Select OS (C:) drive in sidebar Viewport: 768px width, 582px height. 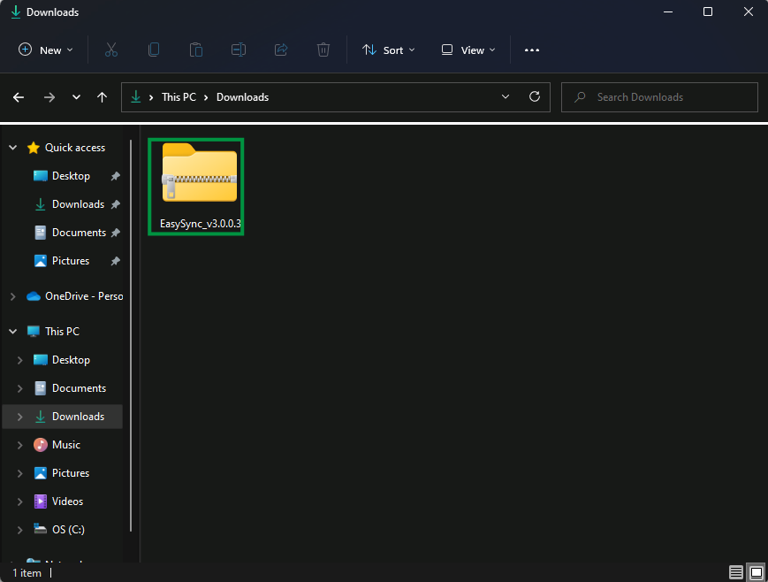[59, 530]
